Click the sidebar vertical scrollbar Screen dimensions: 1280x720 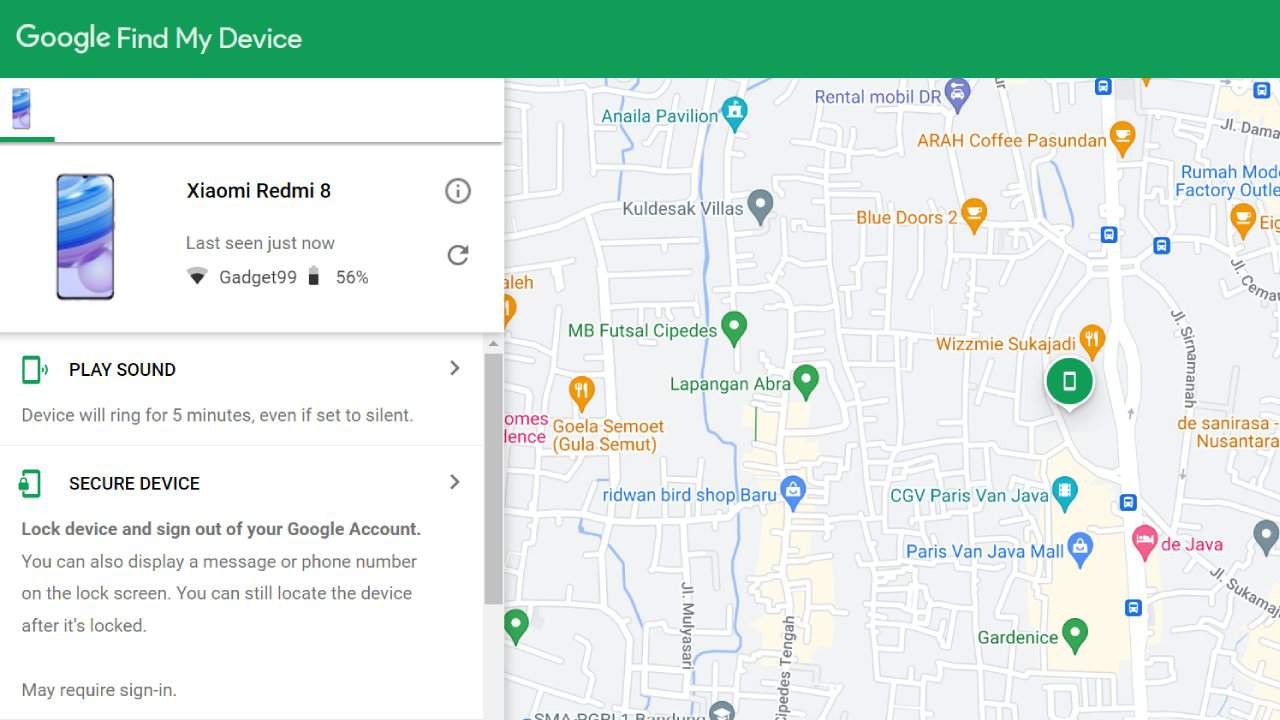[x=493, y=478]
